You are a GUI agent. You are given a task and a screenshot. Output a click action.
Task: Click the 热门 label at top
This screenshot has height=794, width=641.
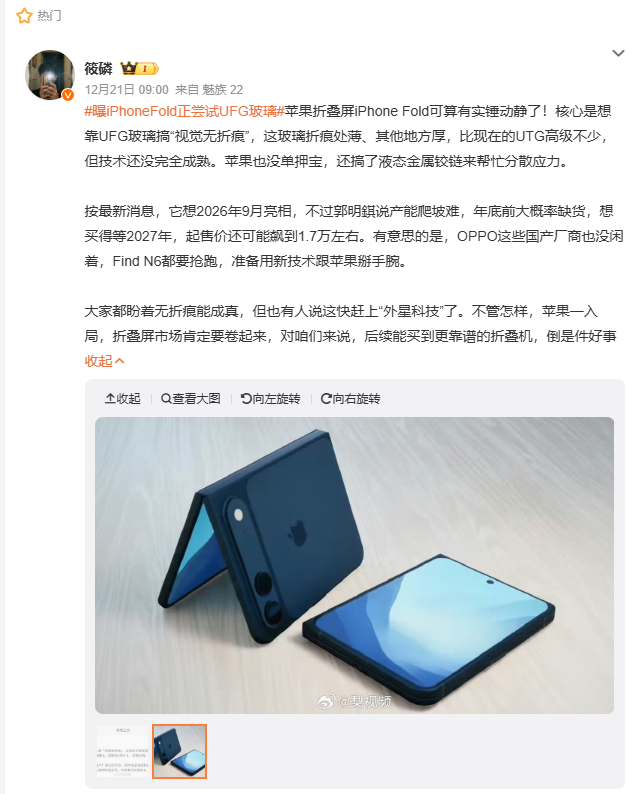pyautogui.click(x=49, y=16)
